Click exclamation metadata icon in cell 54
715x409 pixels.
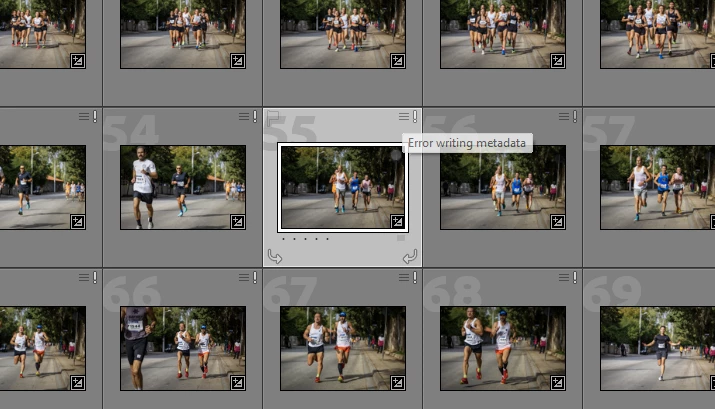click(x=255, y=117)
